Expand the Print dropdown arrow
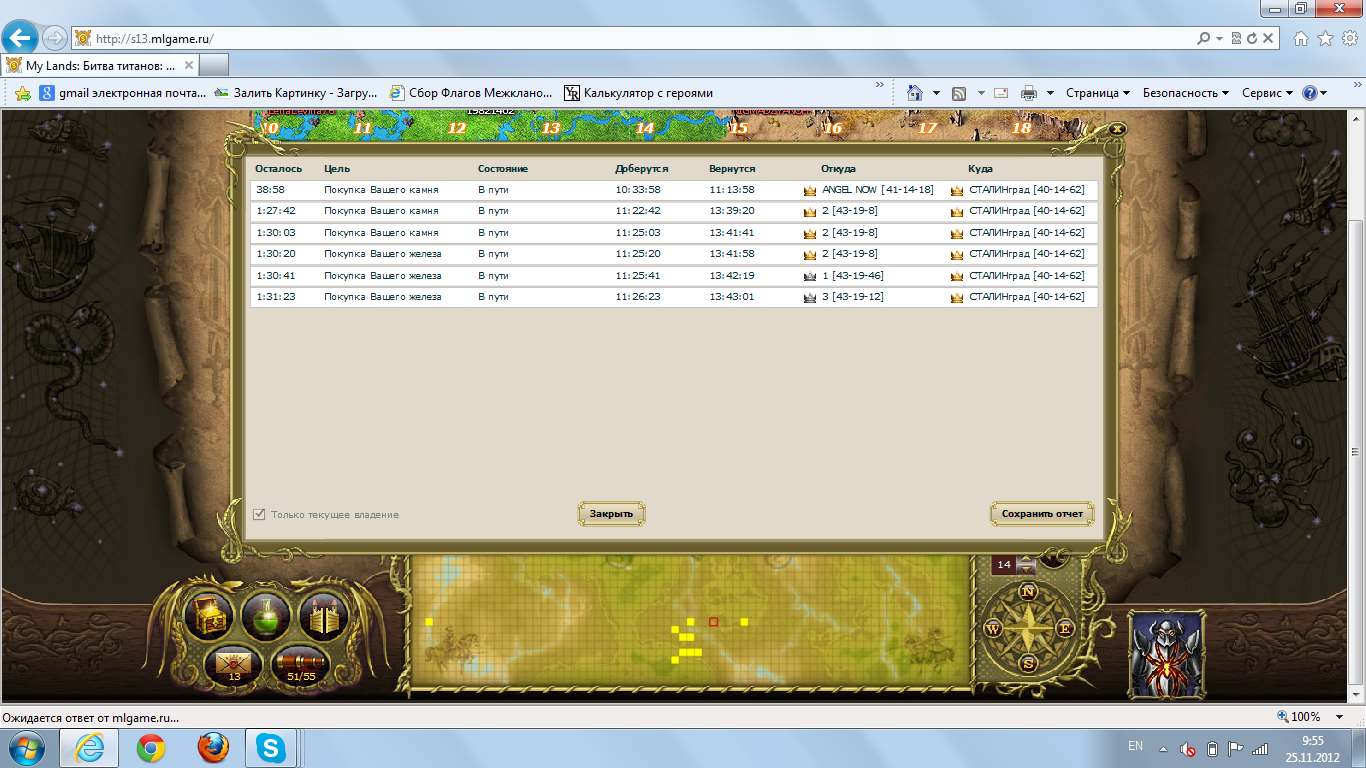1366x768 pixels. (1050, 93)
